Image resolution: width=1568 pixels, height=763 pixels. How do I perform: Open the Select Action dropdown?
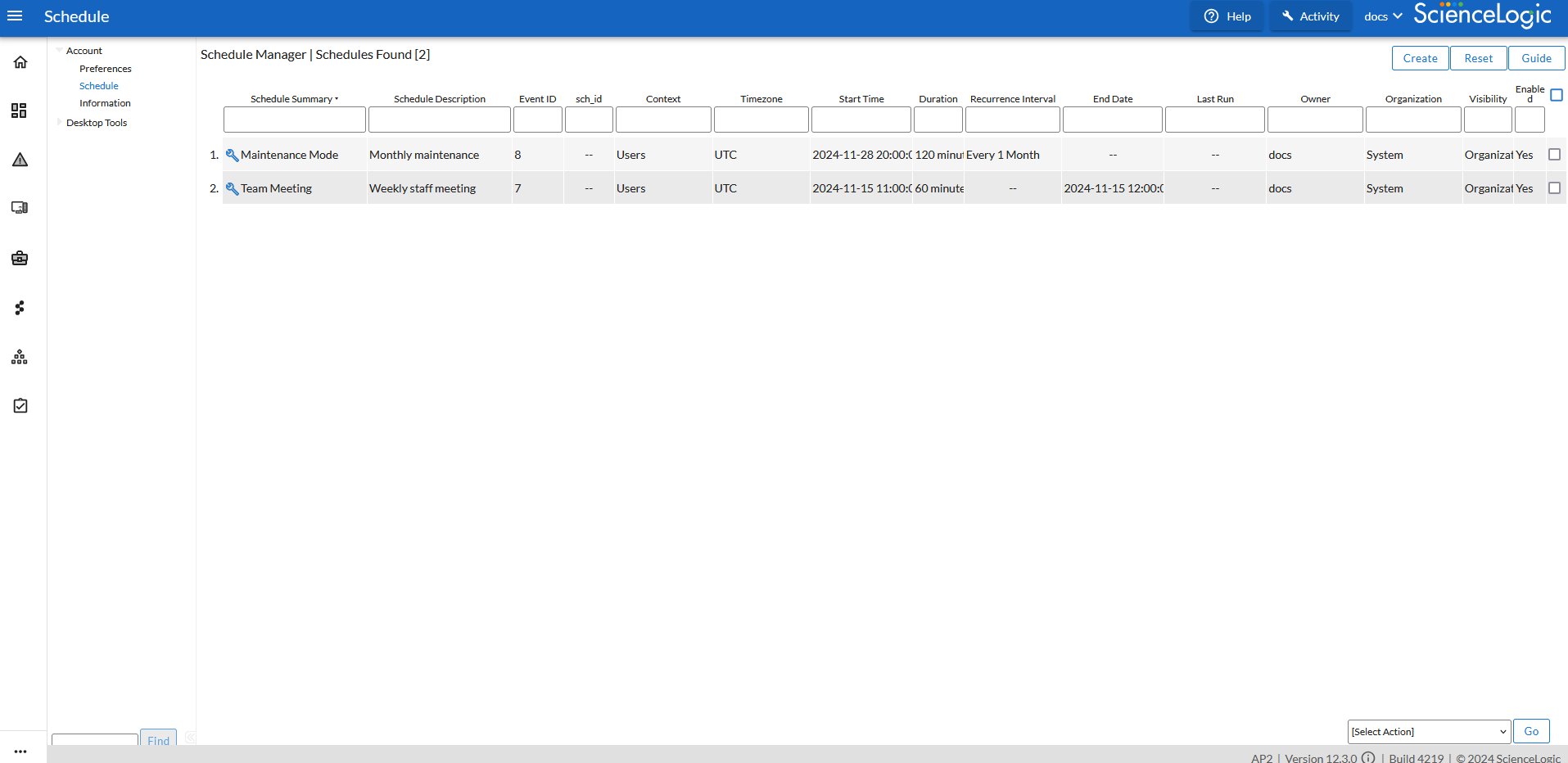pos(1429,732)
